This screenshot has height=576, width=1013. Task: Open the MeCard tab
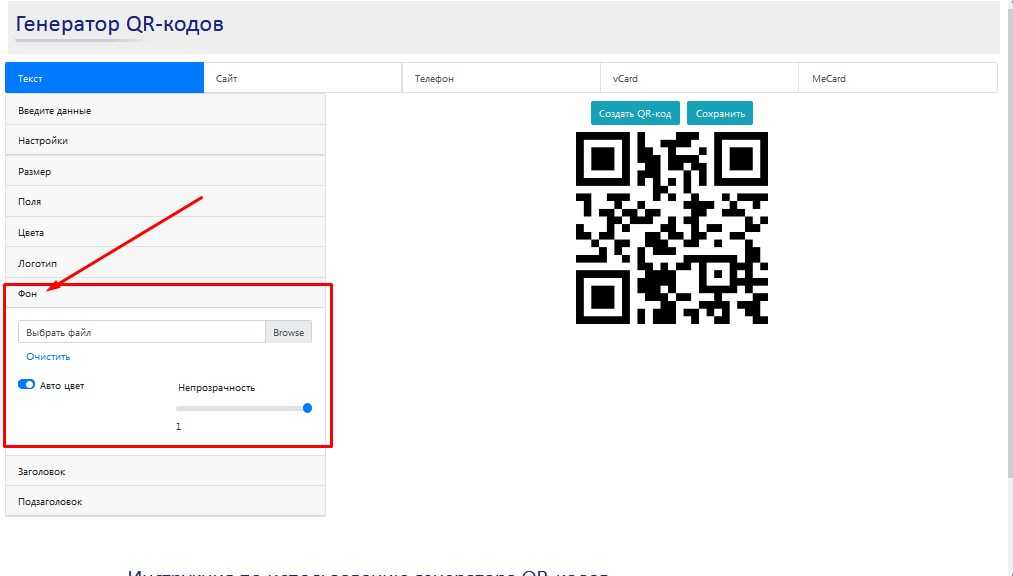click(897, 78)
